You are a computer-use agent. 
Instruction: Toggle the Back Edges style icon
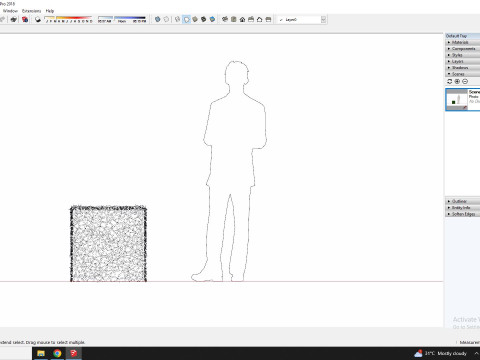[x=166, y=19]
